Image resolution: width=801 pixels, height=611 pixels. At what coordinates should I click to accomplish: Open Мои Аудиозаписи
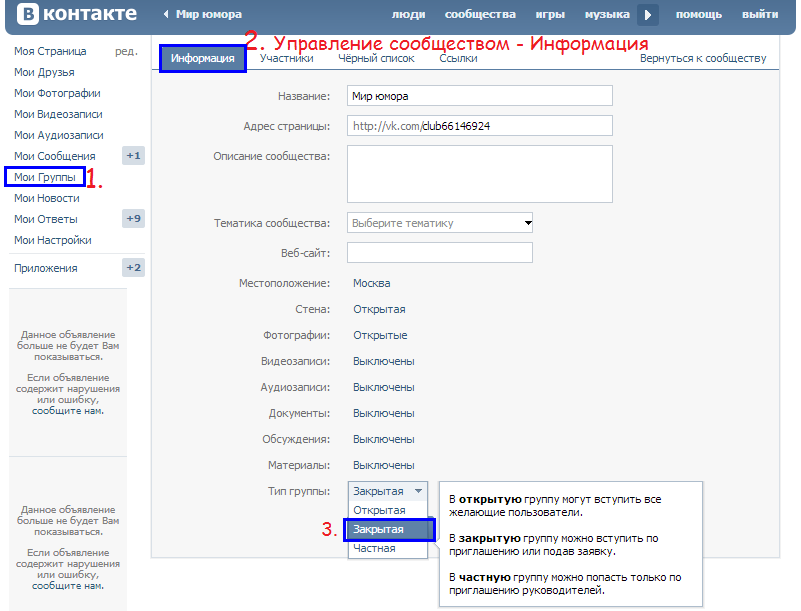(59, 135)
